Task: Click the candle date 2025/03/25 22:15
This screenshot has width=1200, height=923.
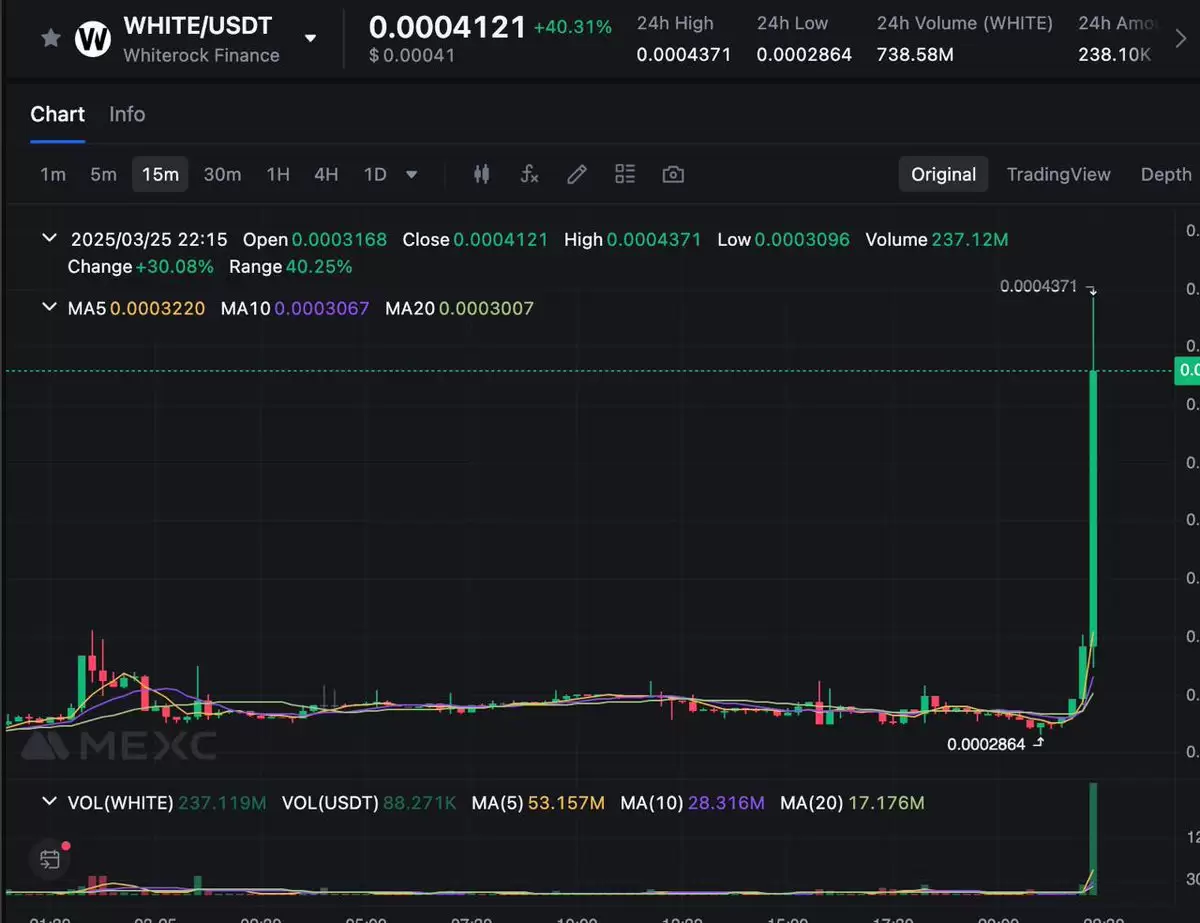Action: point(149,240)
